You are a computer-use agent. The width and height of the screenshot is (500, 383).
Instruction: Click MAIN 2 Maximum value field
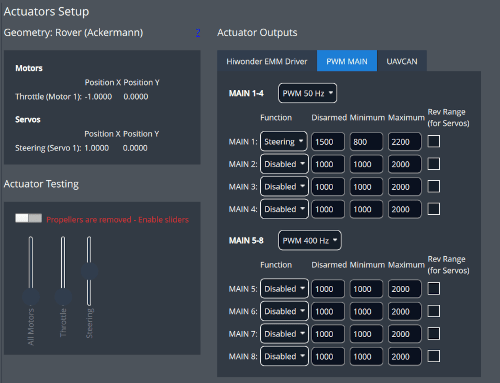(x=404, y=164)
